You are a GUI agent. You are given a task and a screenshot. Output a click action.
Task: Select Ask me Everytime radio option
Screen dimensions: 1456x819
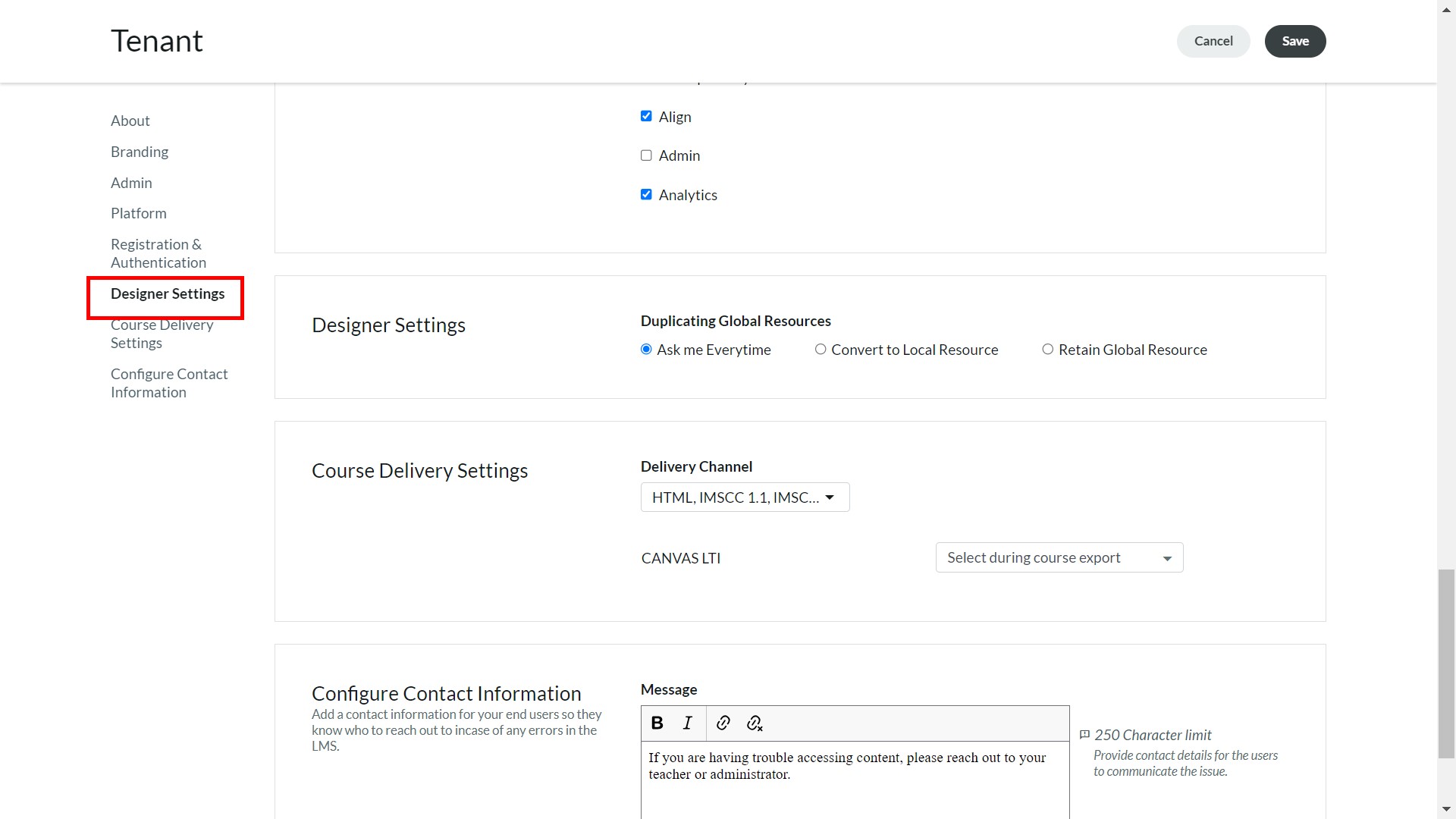(646, 350)
